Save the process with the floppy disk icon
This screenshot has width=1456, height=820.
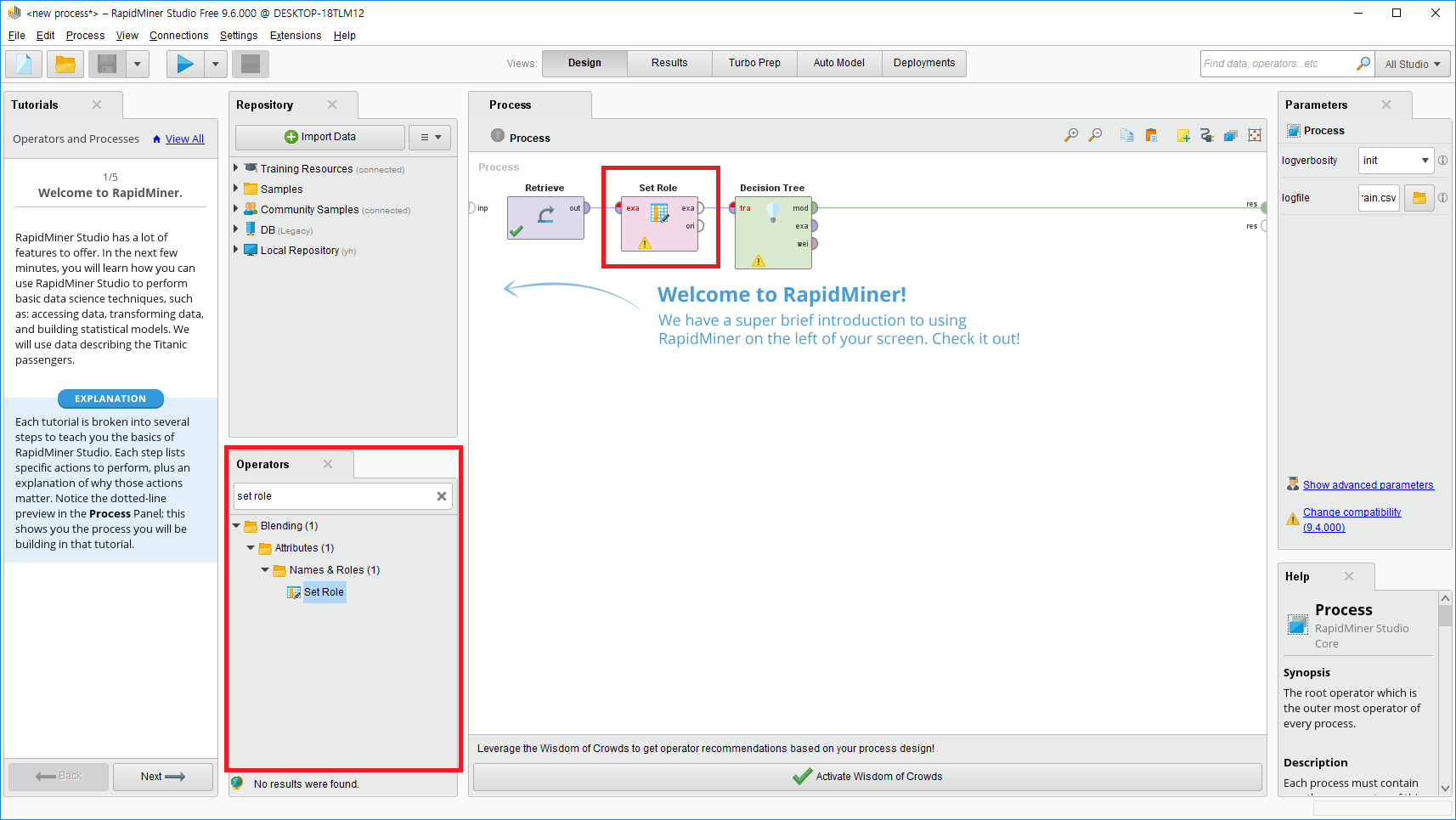pyautogui.click(x=107, y=64)
